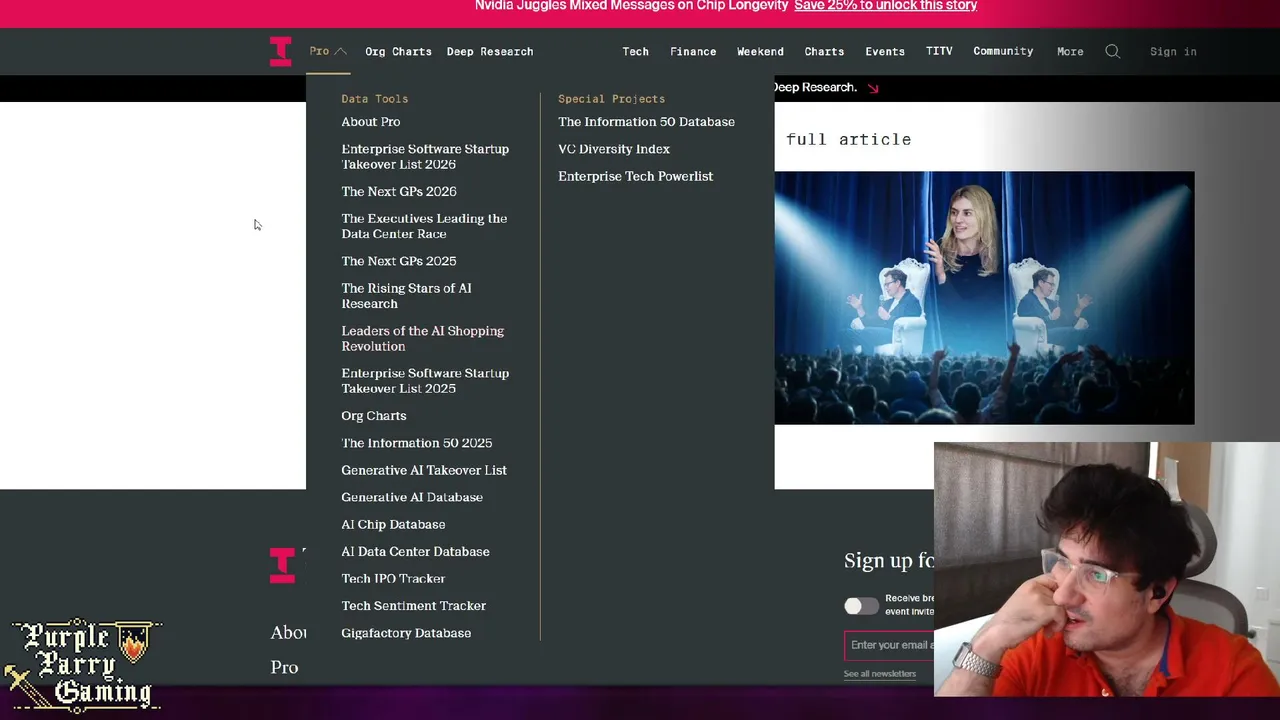The image size is (1280, 720).
Task: Open Tech Sentiment Tracker
Action: coord(414,606)
